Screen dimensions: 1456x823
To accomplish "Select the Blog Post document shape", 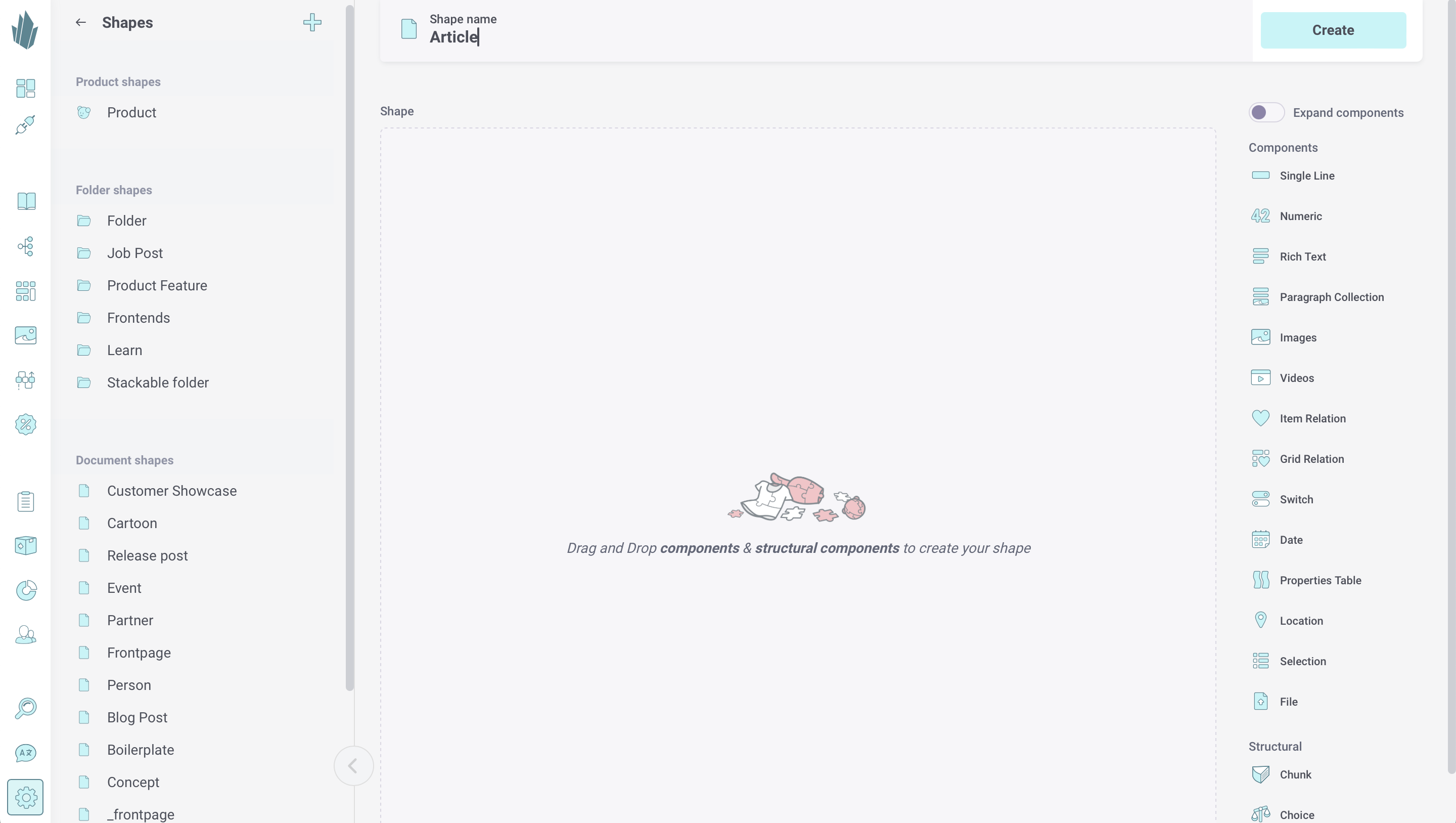I will 137,717.
